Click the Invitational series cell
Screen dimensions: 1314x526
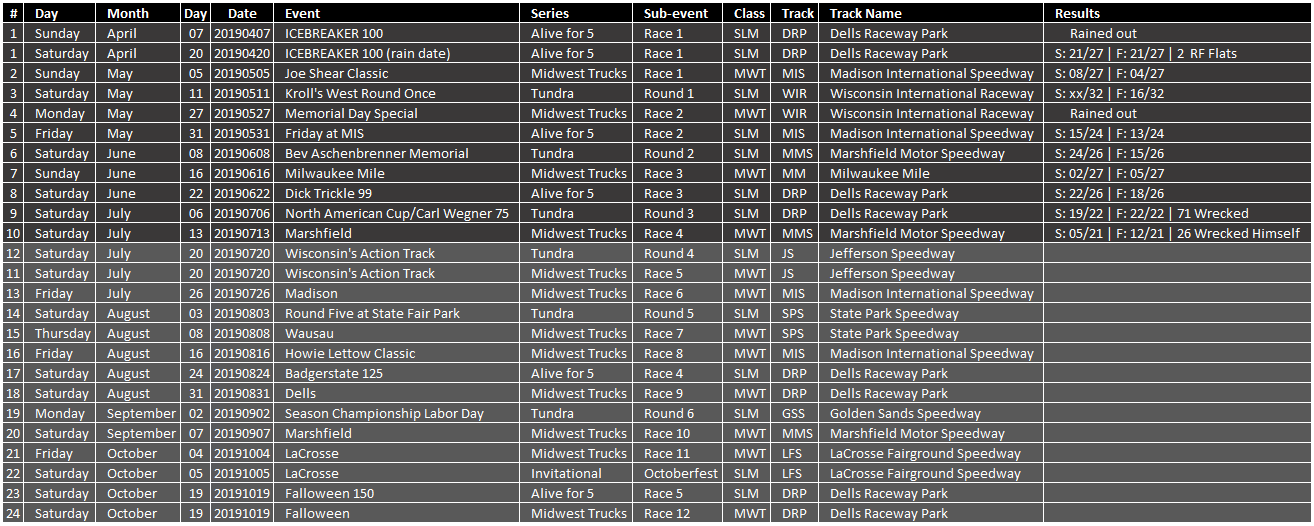coord(577,473)
